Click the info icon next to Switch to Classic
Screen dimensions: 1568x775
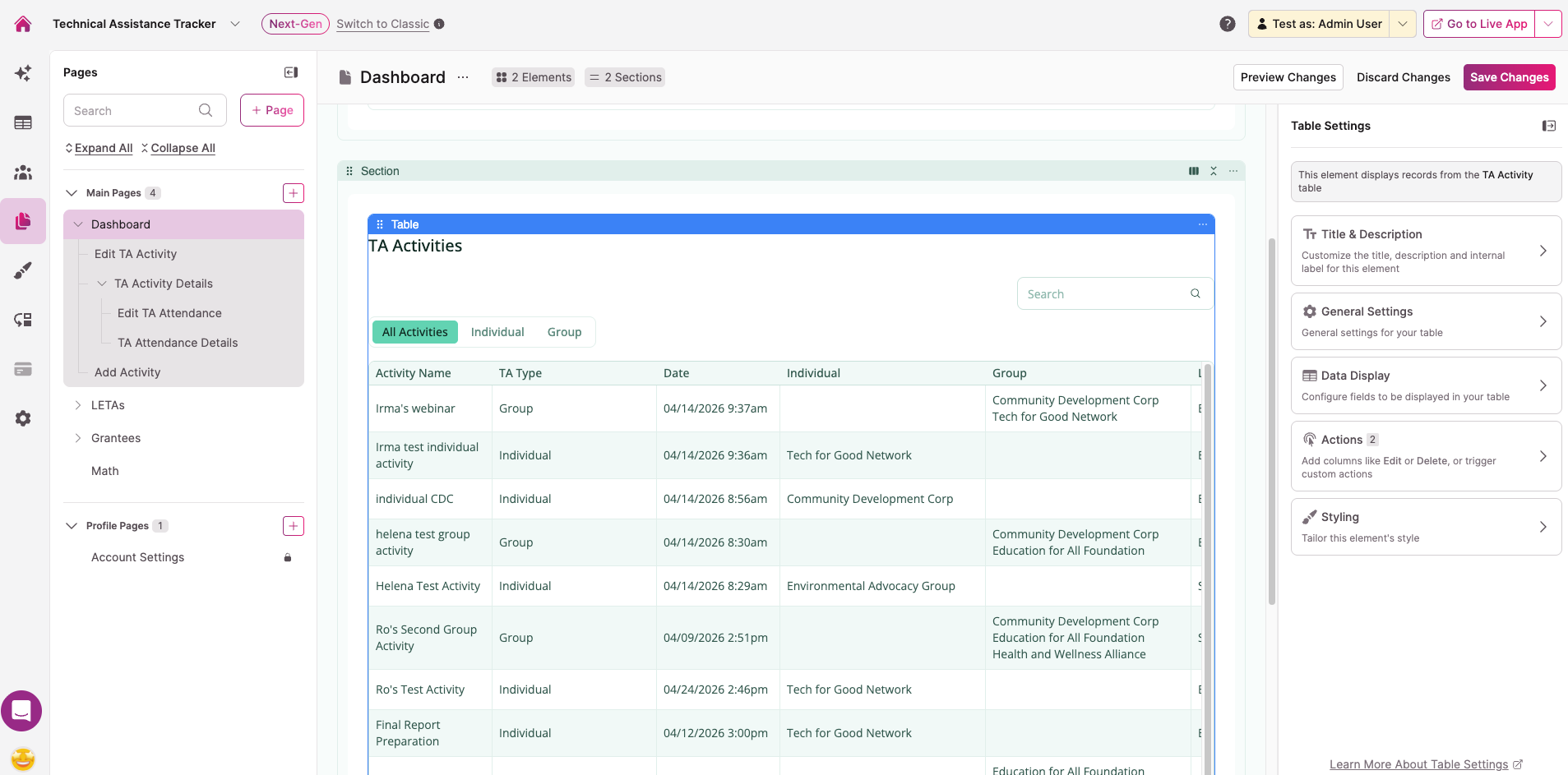click(439, 24)
